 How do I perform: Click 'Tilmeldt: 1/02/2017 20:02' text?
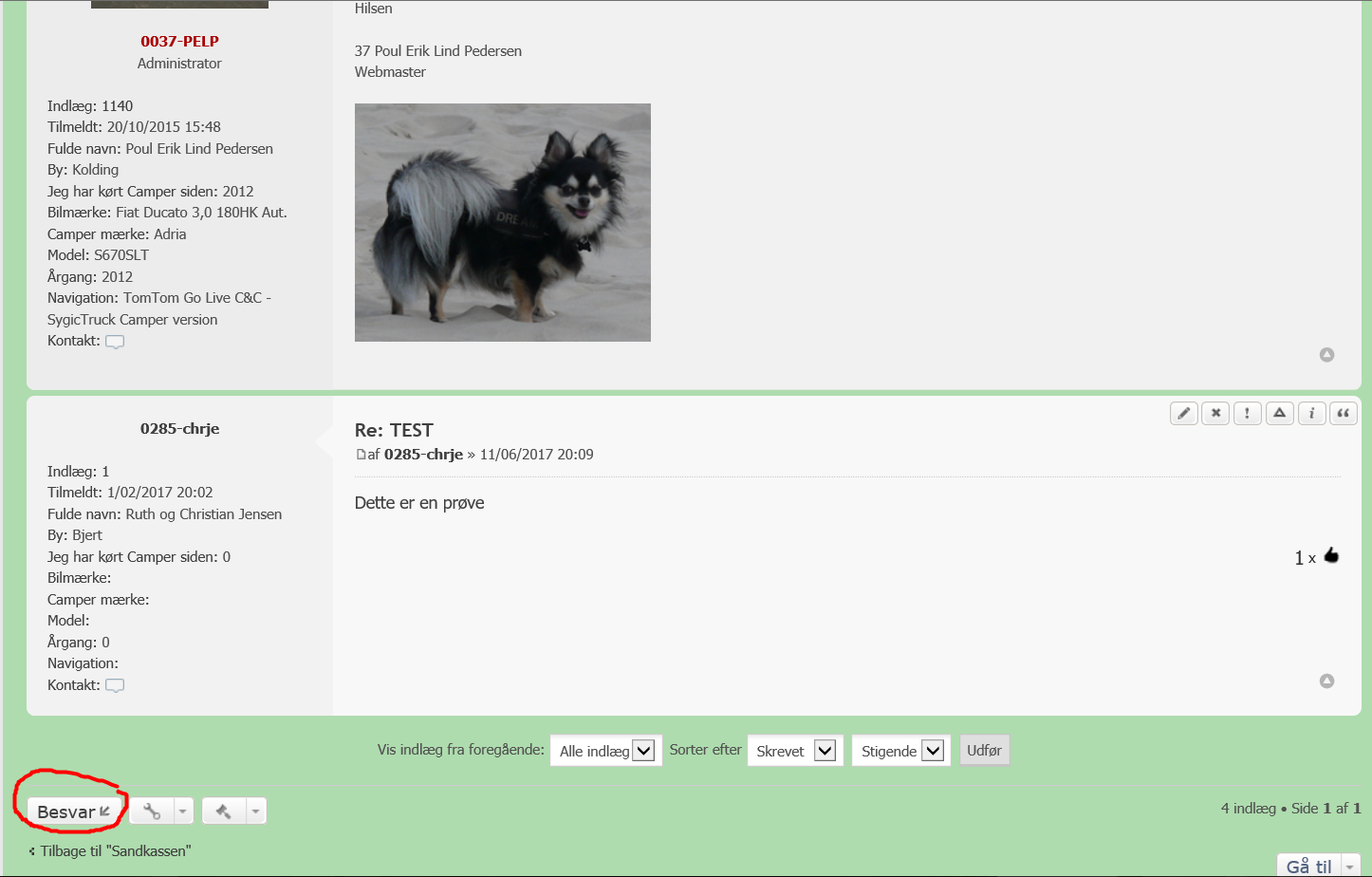point(130,493)
